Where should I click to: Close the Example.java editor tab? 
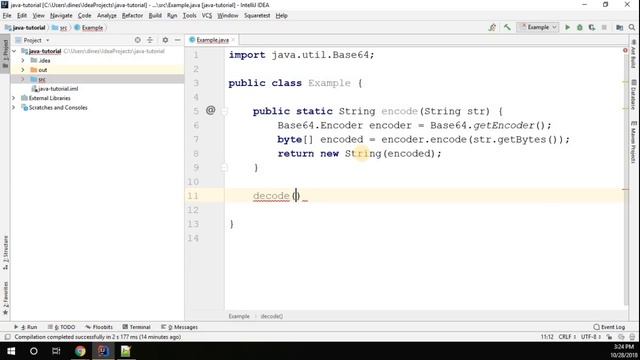(233, 40)
